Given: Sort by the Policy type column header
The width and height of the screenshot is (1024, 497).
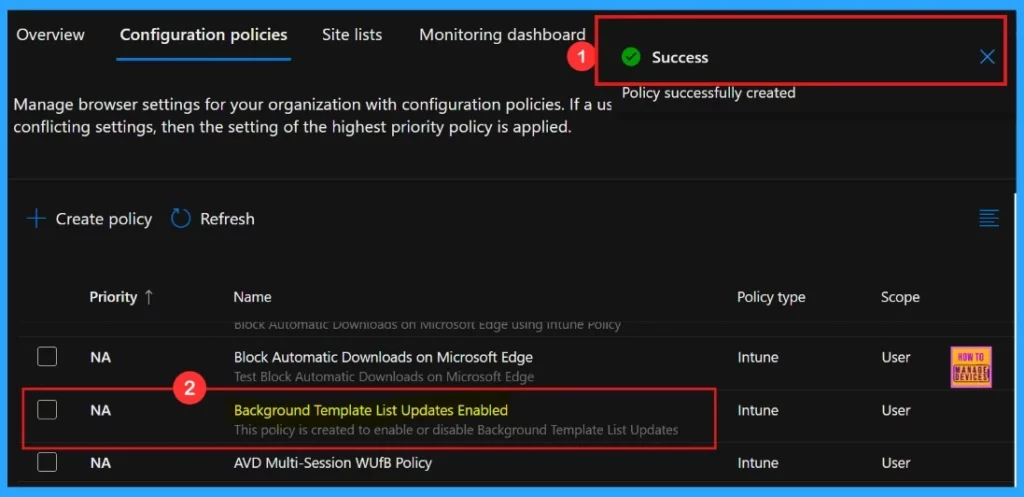Looking at the screenshot, I should [771, 297].
